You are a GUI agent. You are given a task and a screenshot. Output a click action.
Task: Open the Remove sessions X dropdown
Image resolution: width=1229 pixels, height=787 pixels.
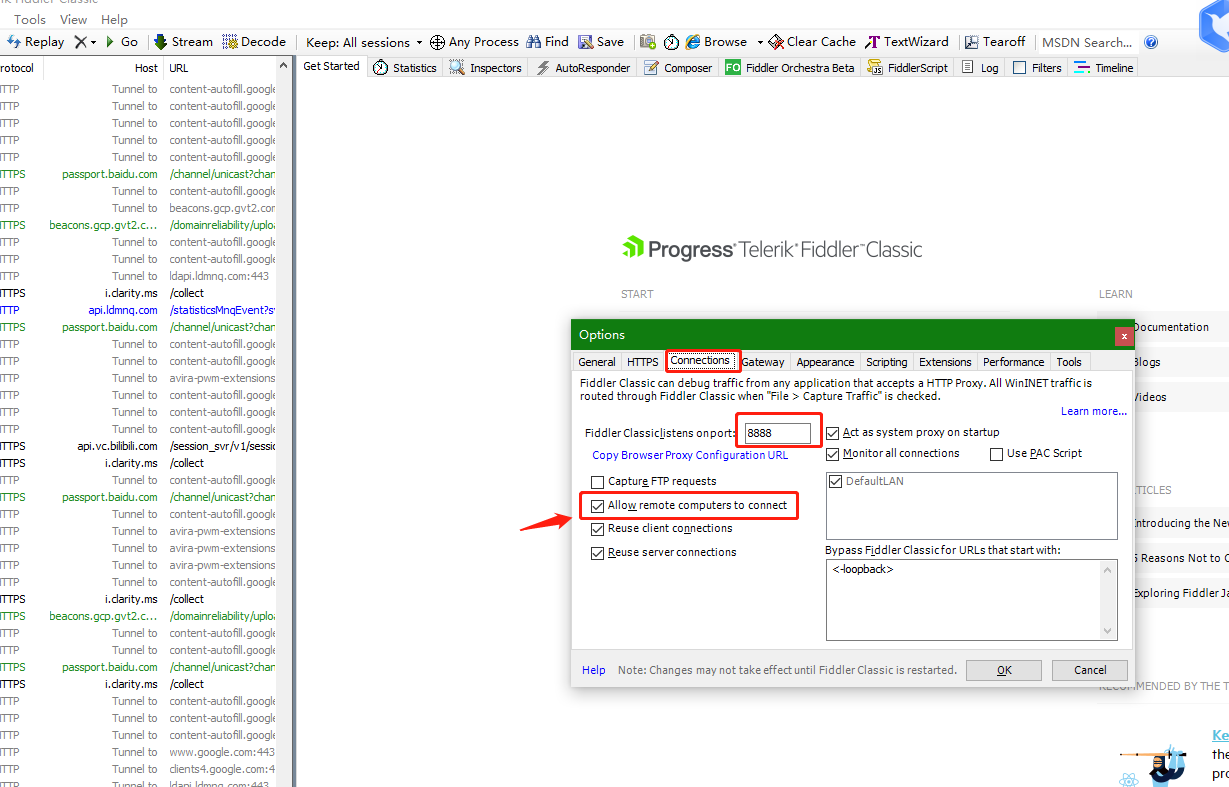(x=86, y=42)
